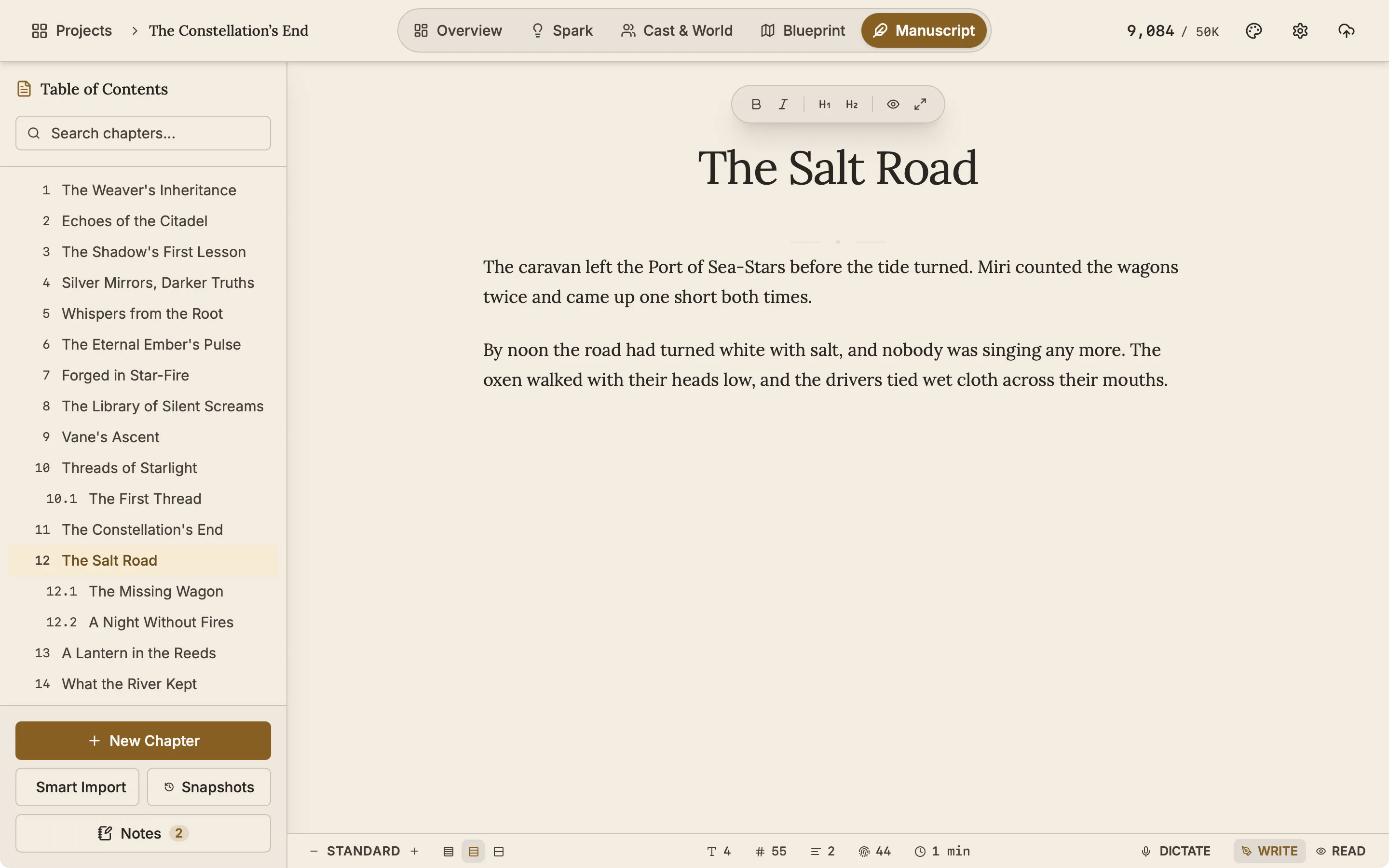This screenshot has width=1389, height=868.
Task: Click The Constellation's End breadcrumb title
Action: pos(229,30)
